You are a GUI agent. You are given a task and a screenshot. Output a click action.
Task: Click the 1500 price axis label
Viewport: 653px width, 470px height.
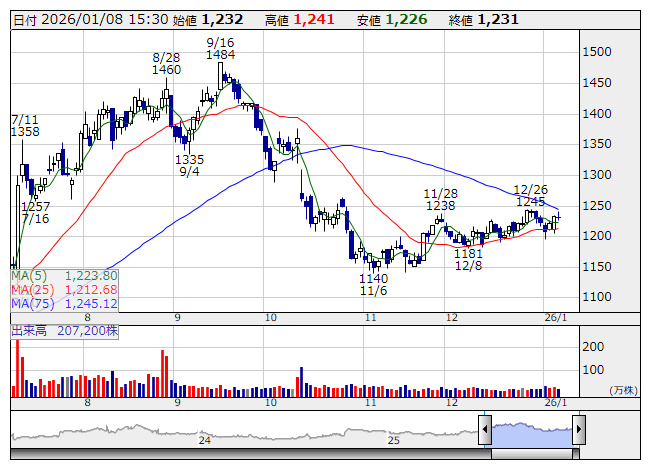[x=597, y=52]
